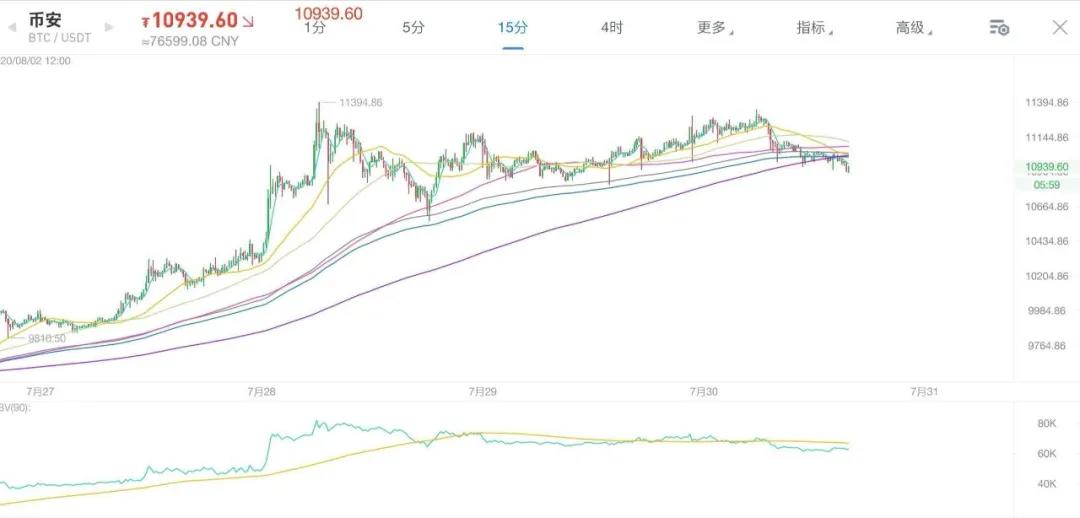Open the 指标 indicators dropdown

[x=812, y=28]
